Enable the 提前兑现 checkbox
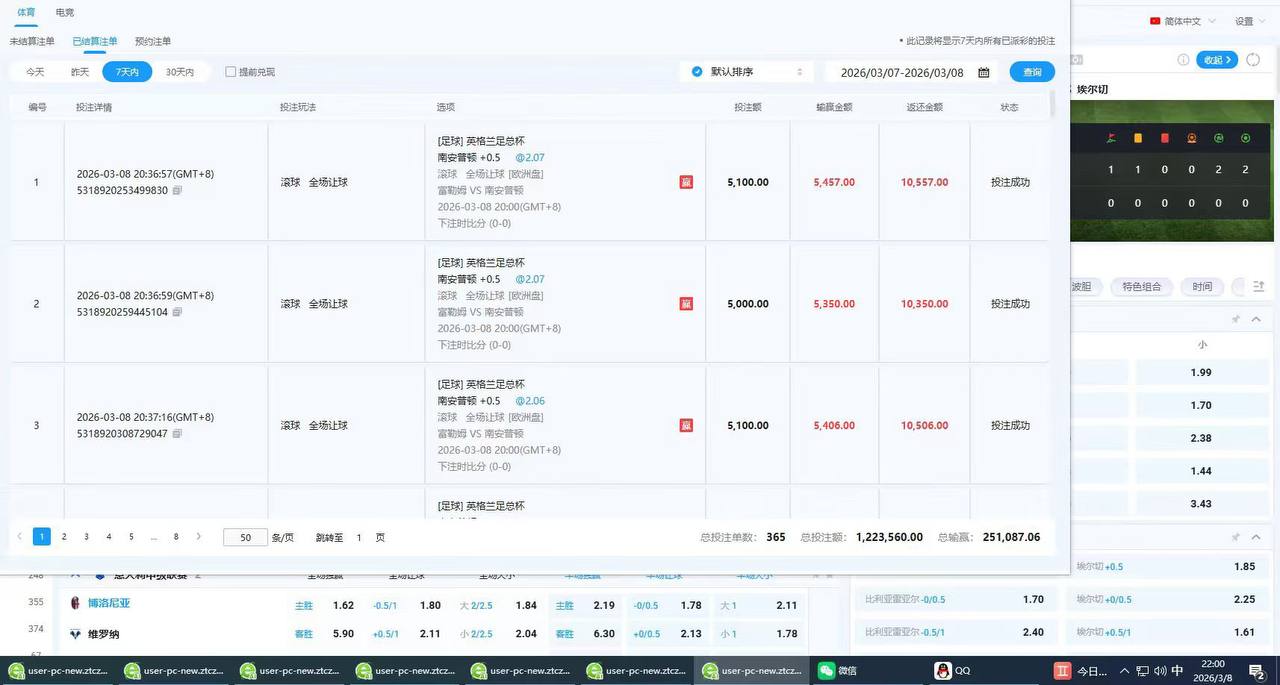The height and width of the screenshot is (685, 1280). 231,72
